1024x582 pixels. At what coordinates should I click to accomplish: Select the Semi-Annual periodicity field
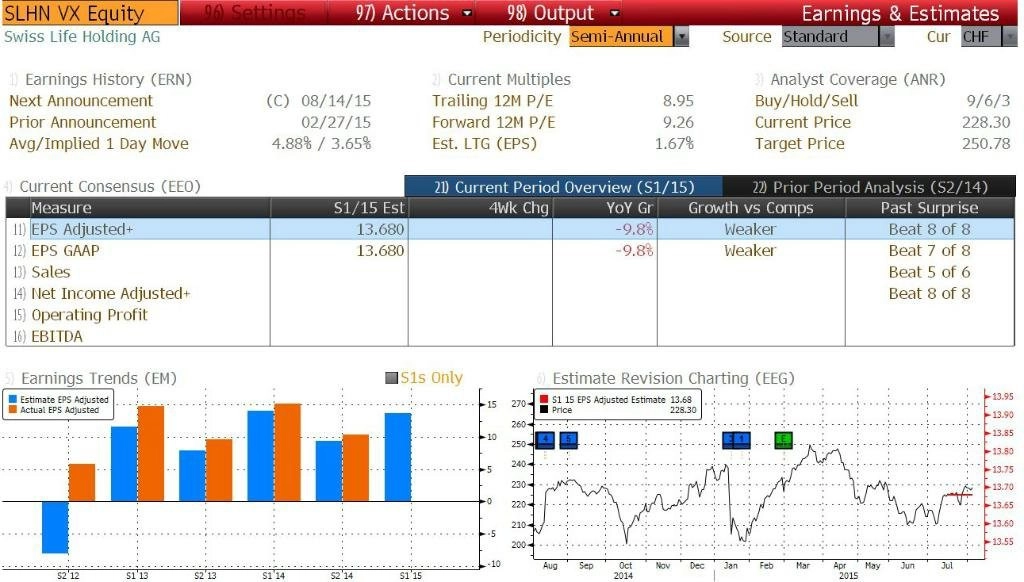(x=620, y=37)
